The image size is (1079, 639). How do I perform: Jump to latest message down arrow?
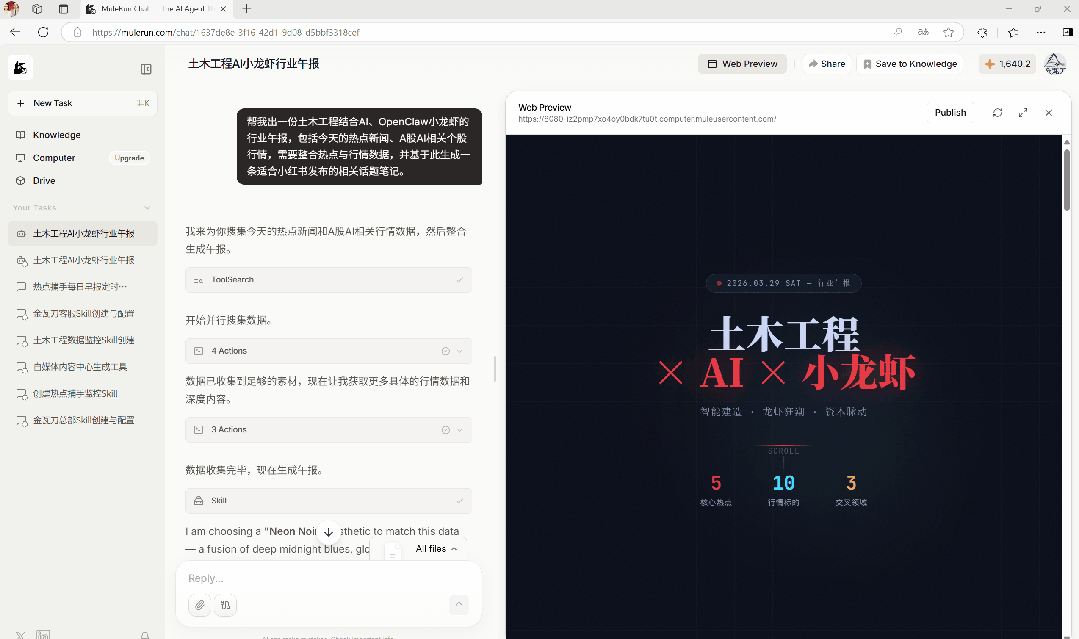pos(328,532)
